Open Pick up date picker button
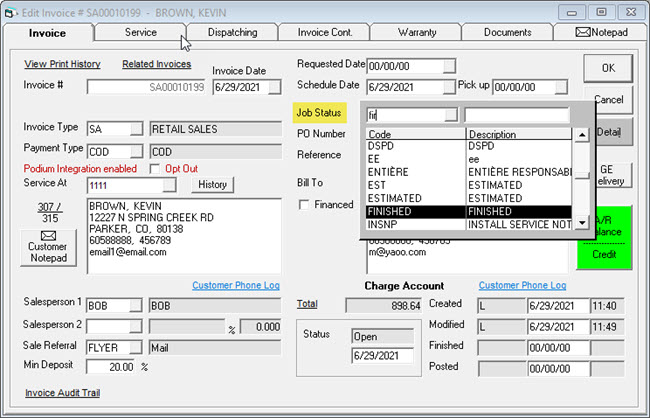 (561, 87)
